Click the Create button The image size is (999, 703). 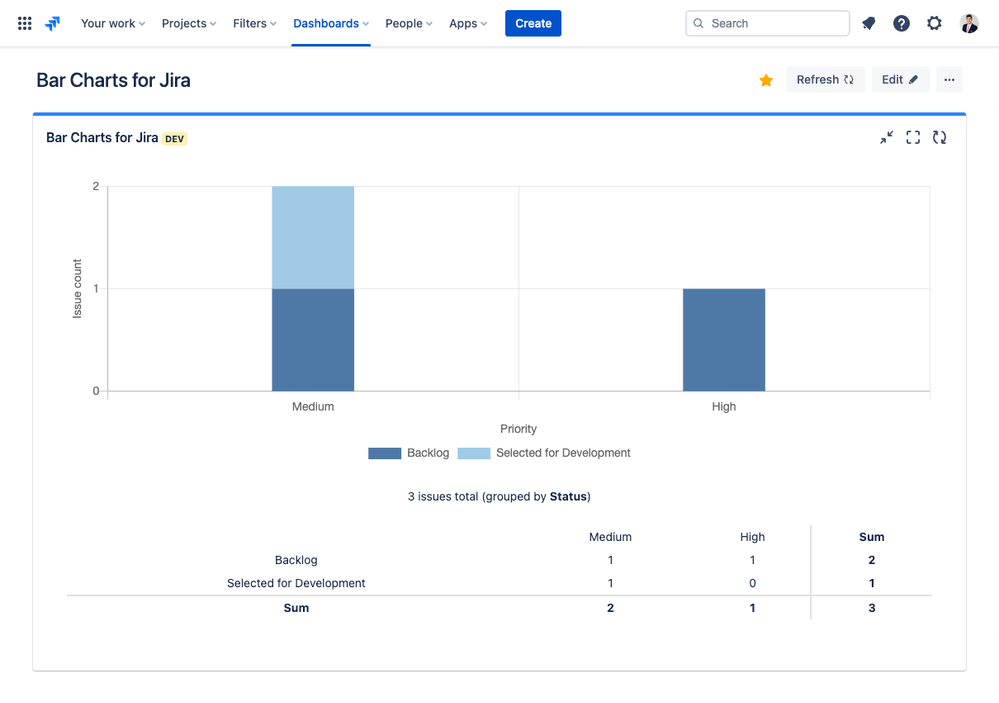point(533,24)
